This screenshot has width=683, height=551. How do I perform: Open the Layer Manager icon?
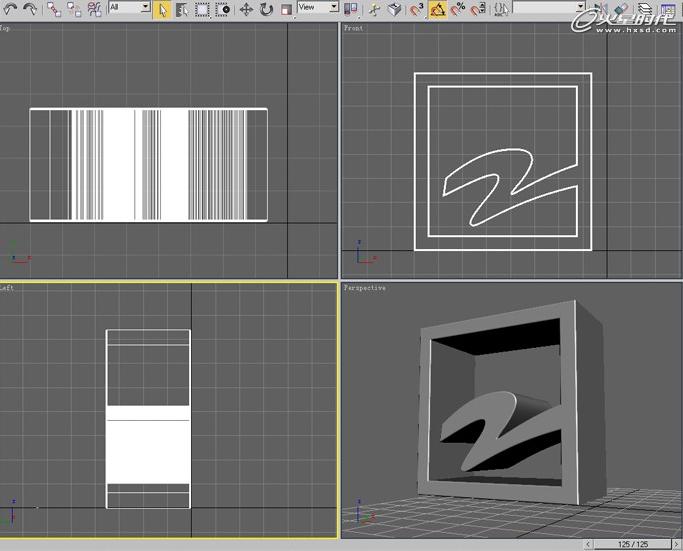pos(645,9)
